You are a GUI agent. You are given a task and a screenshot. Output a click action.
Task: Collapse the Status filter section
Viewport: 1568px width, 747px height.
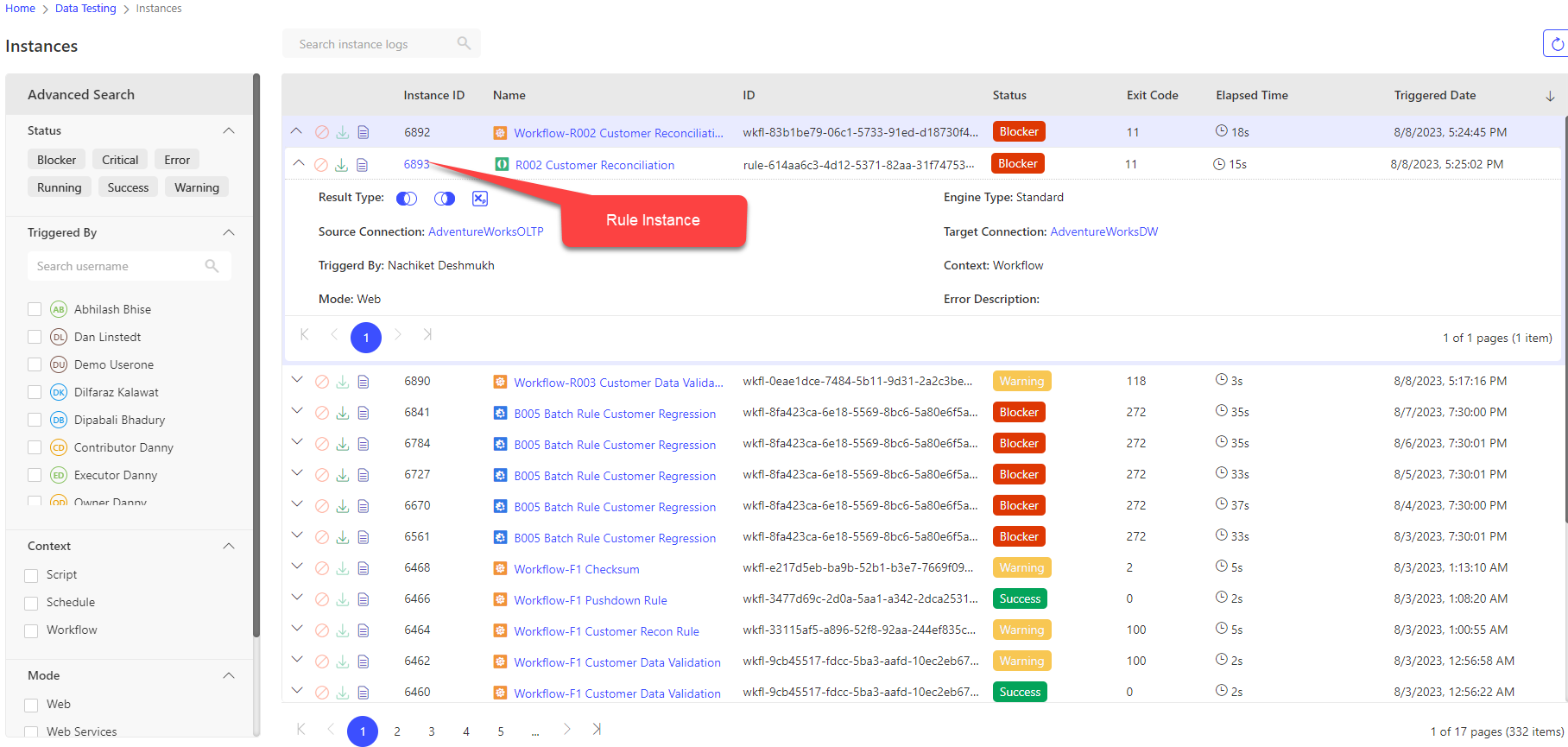tap(229, 131)
